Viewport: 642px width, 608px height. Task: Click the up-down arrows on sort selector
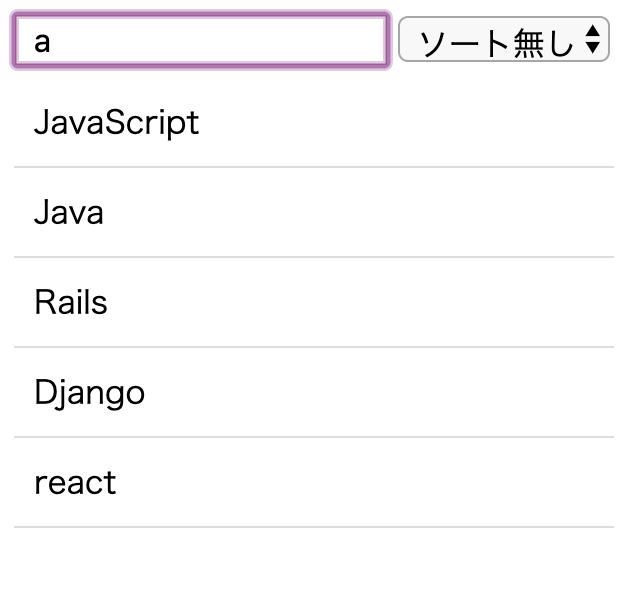(x=593, y=41)
